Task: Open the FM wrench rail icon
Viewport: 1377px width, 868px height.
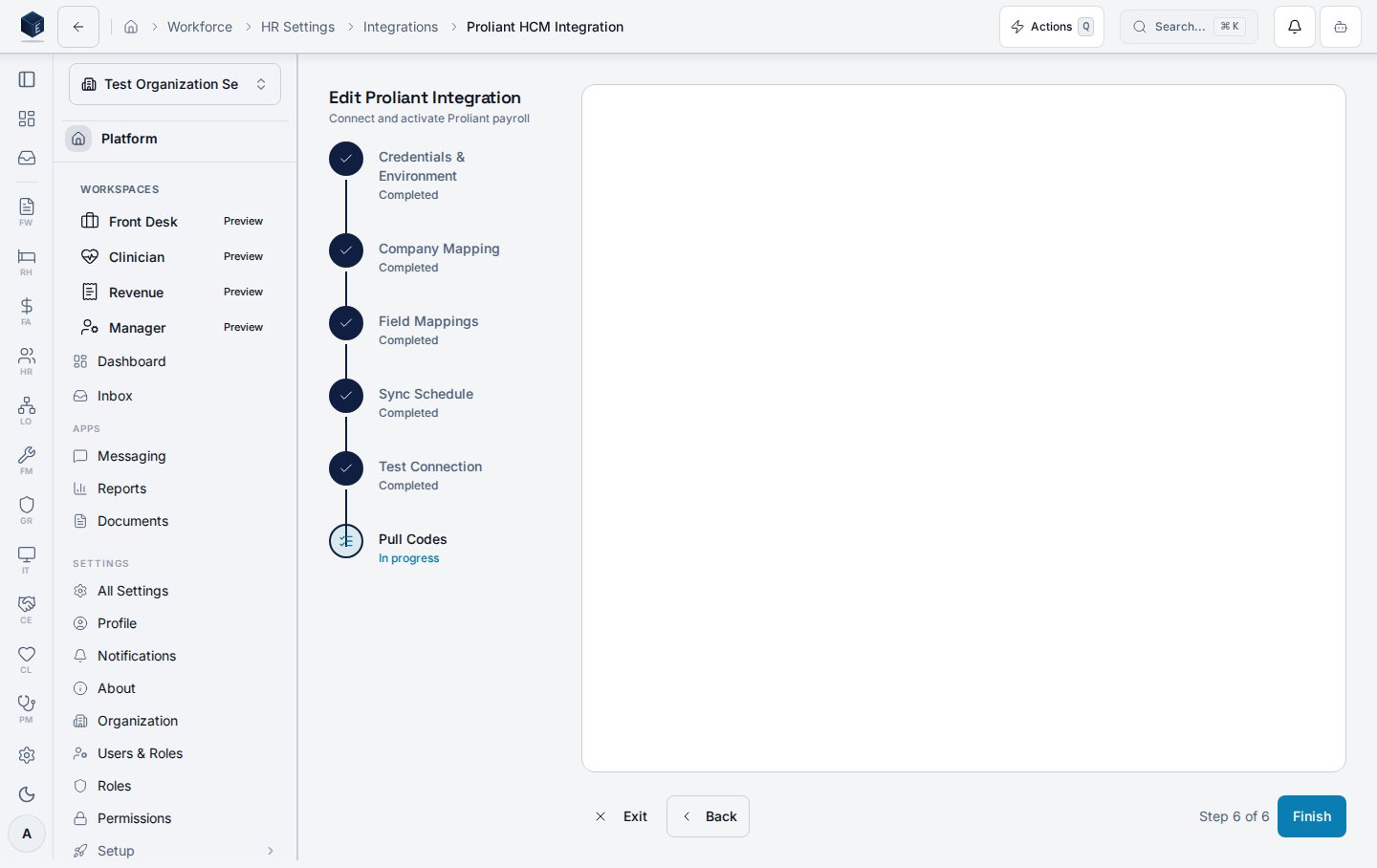Action: click(x=27, y=461)
